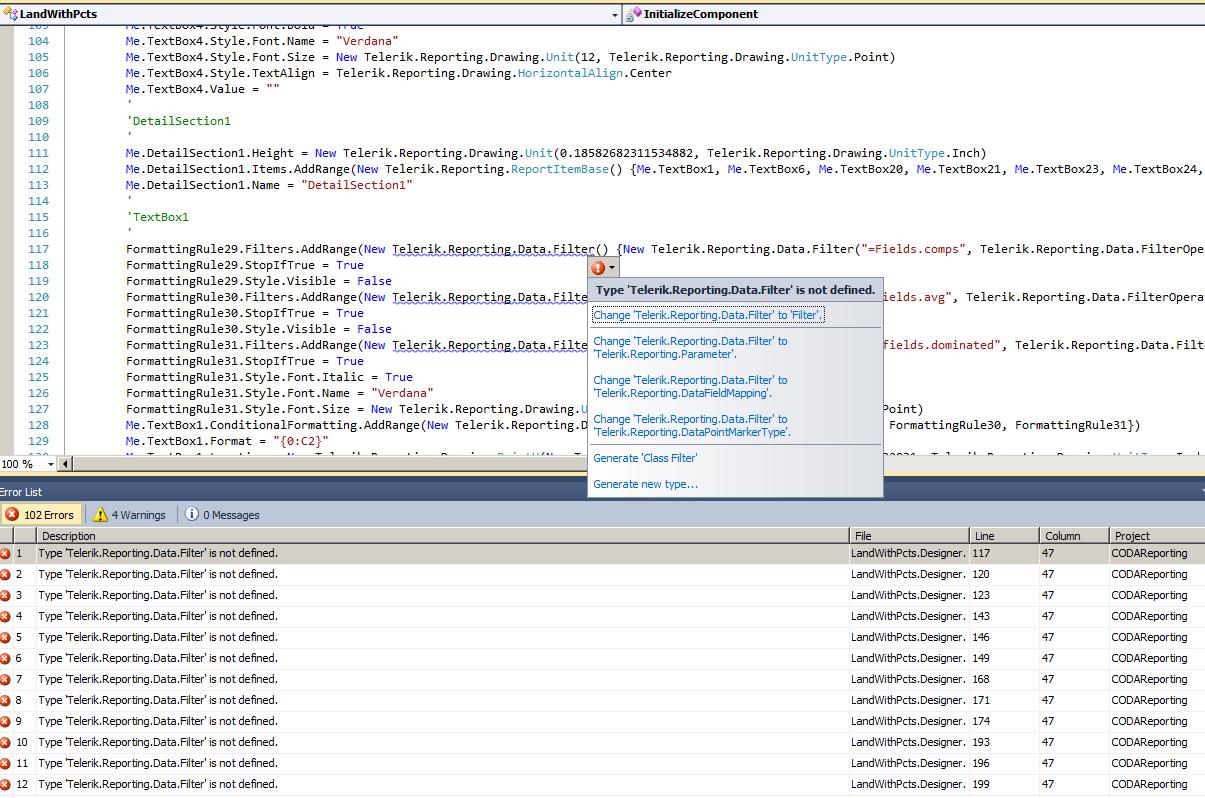Screen dimensions: 1205x798
Task: Click the red error smart tag icon
Action: [x=598, y=268]
